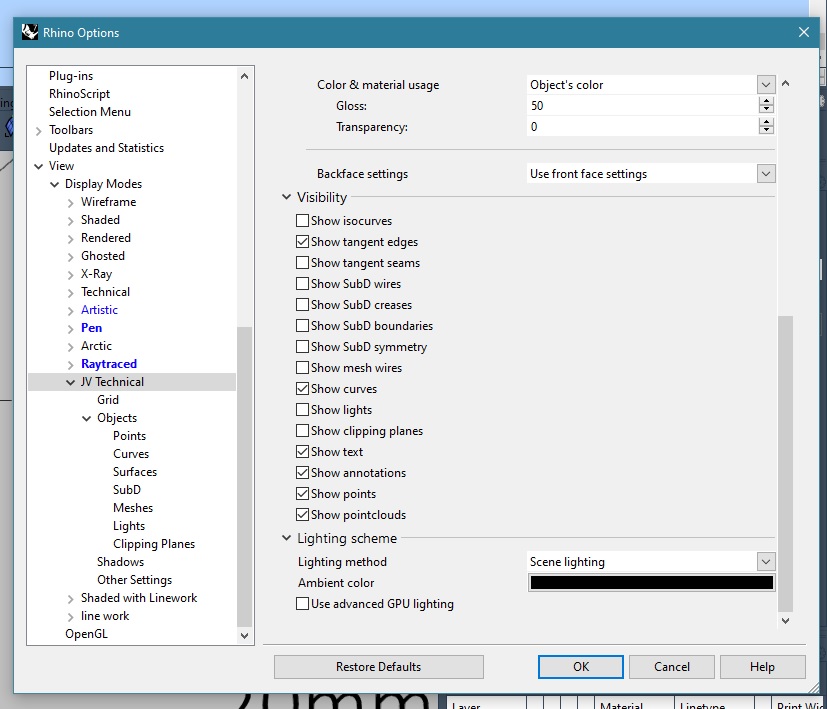Open Shadows settings

(120, 562)
